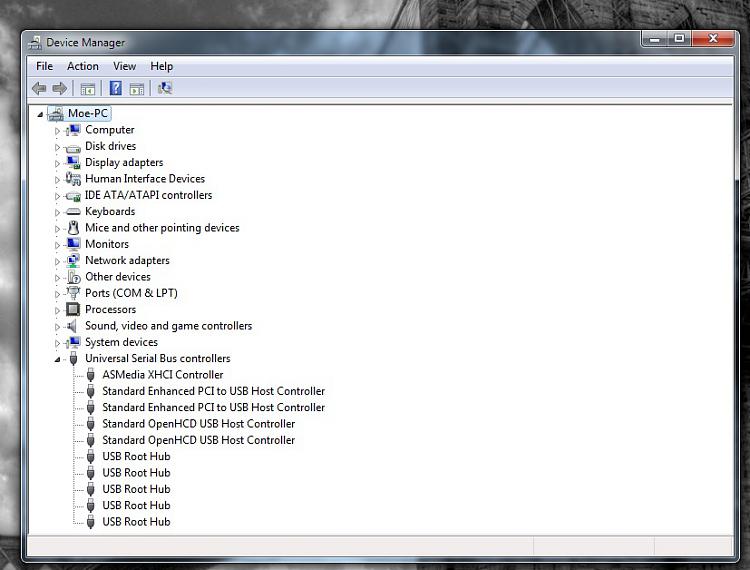Image resolution: width=750 pixels, height=570 pixels.
Task: Select Ports (COM & LPT) label
Action: click(131, 293)
